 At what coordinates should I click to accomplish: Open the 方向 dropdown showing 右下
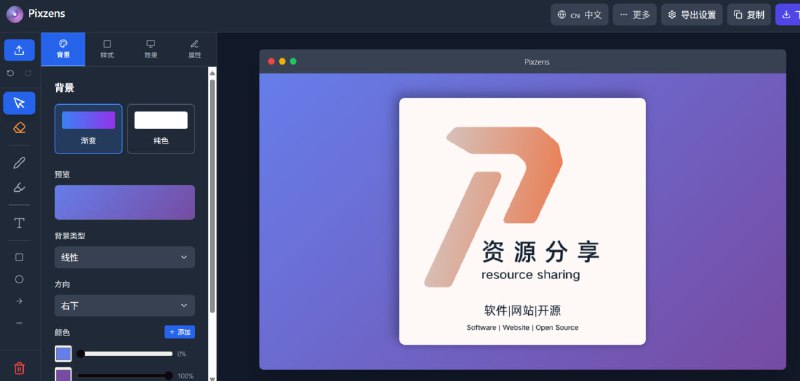(x=124, y=306)
